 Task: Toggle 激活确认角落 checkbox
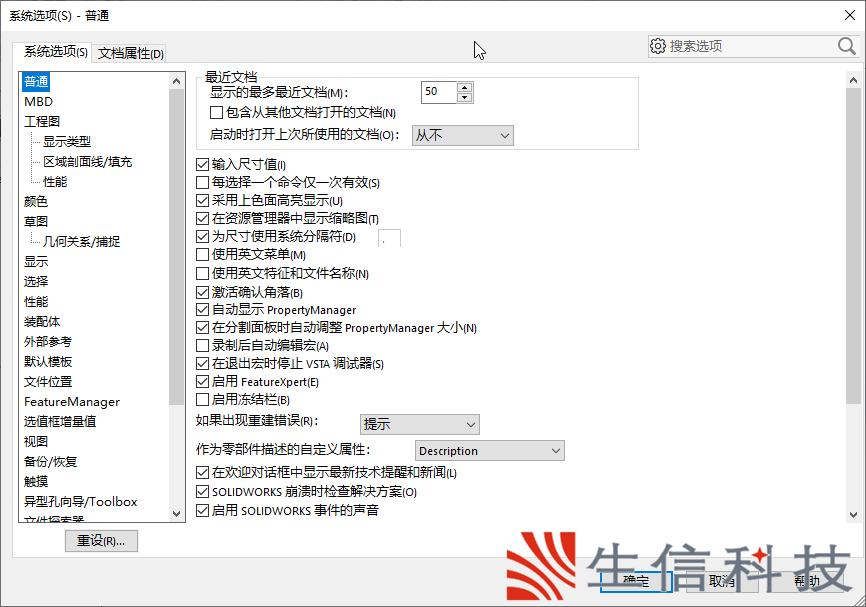[x=202, y=292]
